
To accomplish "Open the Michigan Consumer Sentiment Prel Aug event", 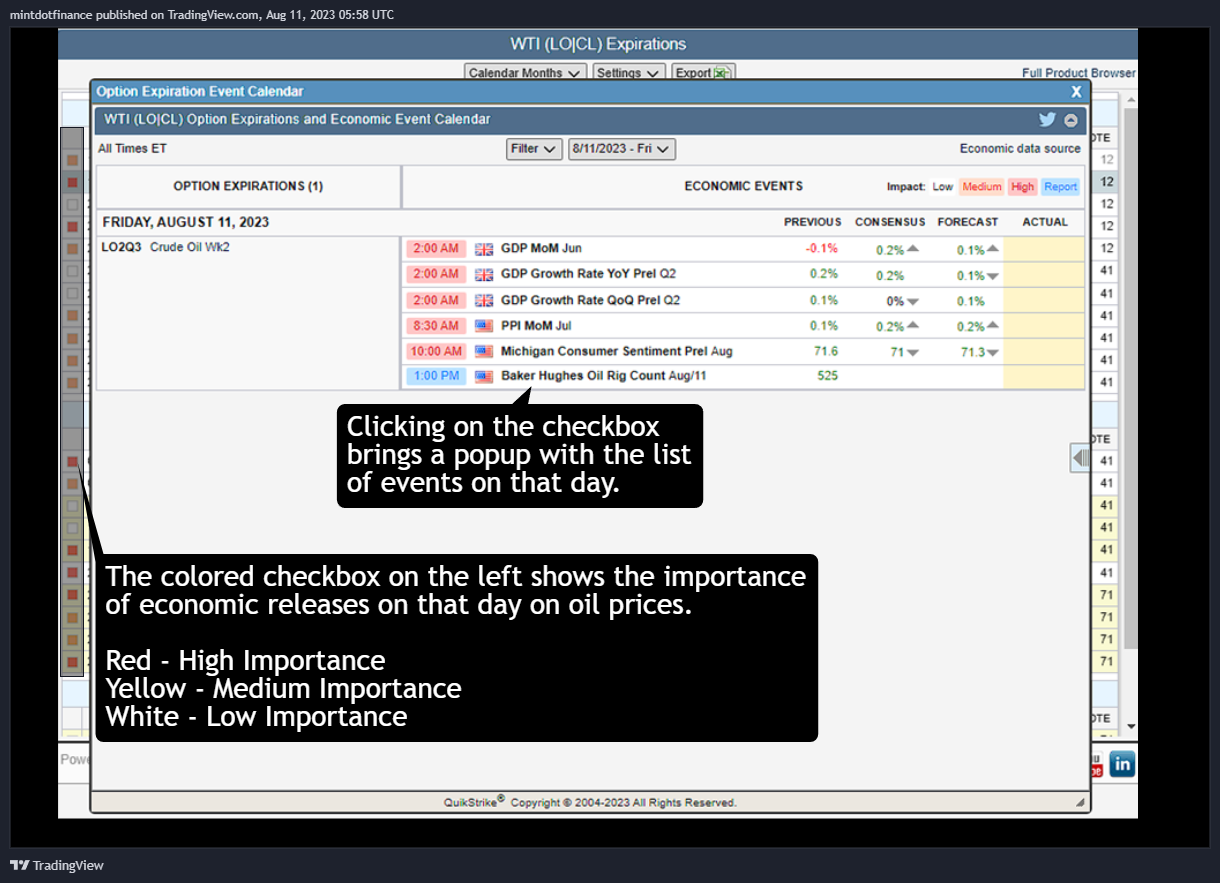I will pos(617,352).
